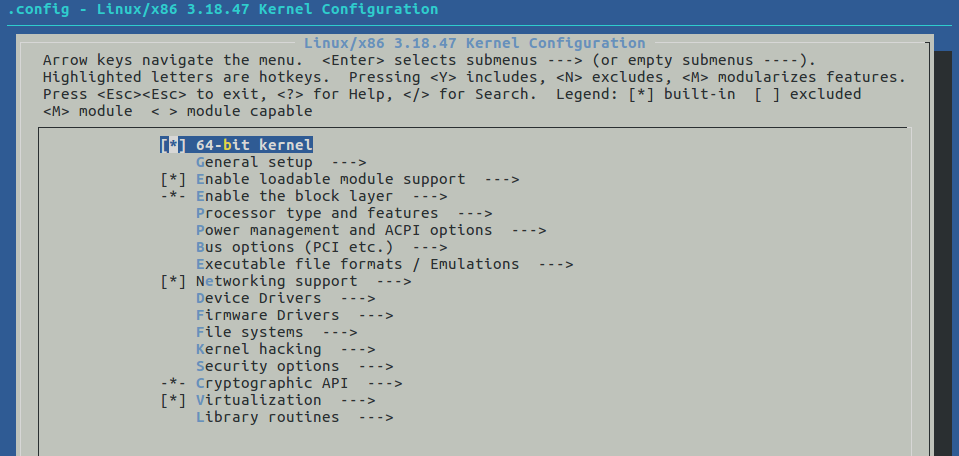Toggle Enable loadable module support checkbox
959x456 pixels.
tap(173, 179)
